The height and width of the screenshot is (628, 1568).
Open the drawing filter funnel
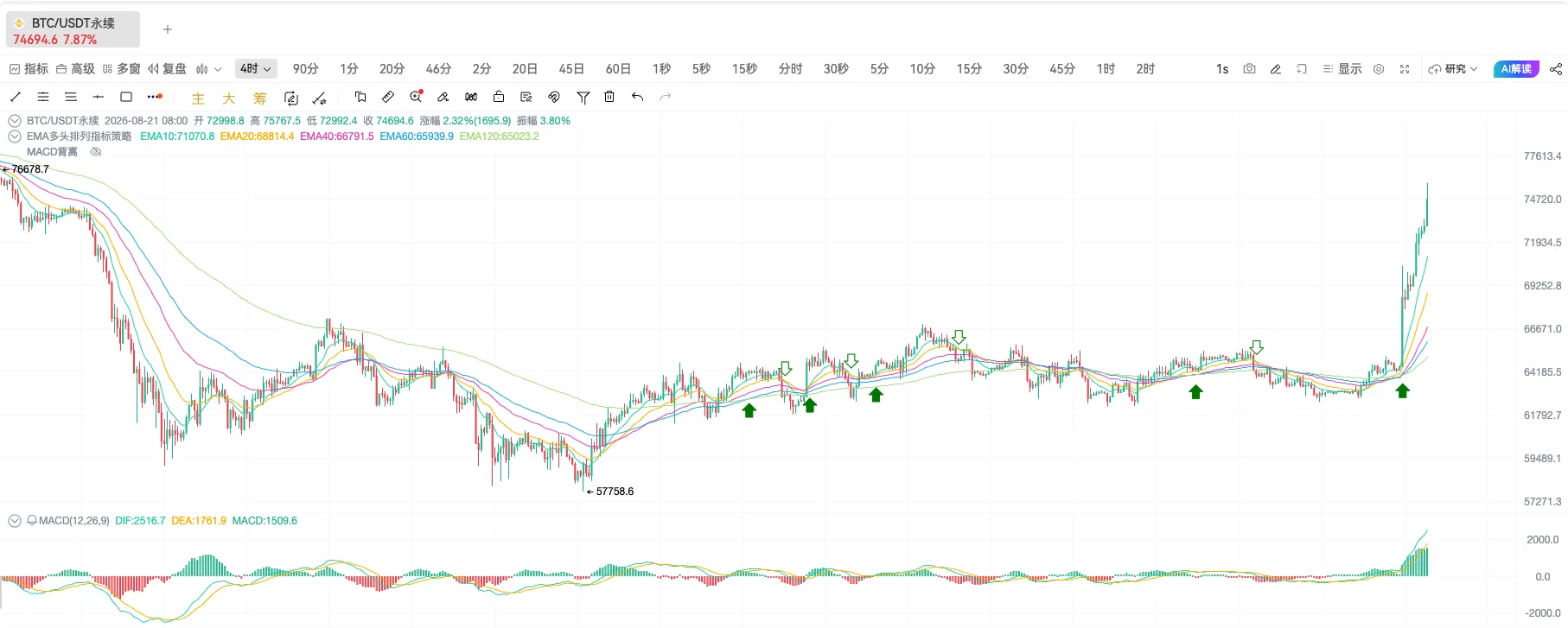[583, 98]
